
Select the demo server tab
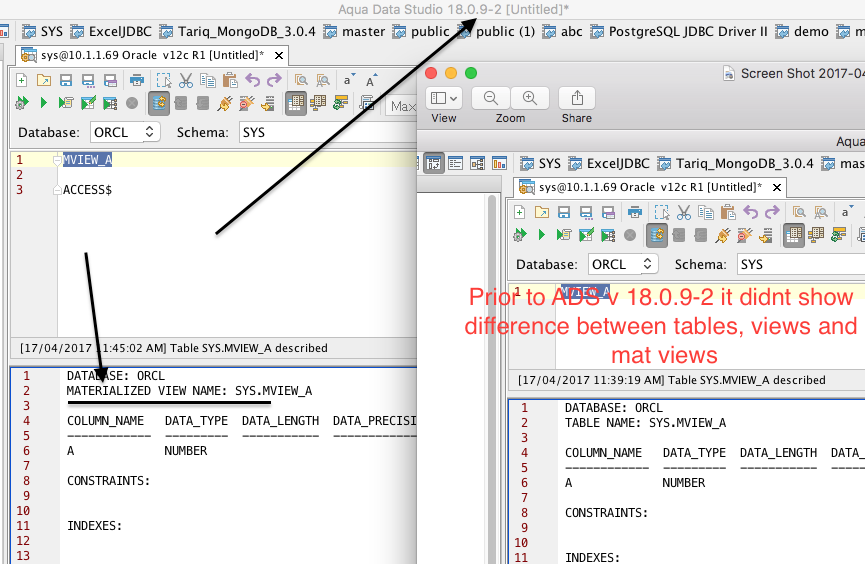tap(802, 31)
